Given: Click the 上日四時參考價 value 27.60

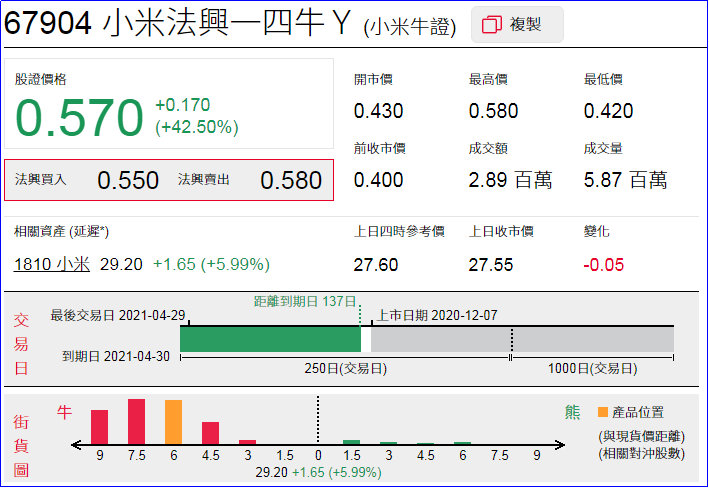Looking at the screenshot, I should (375, 265).
